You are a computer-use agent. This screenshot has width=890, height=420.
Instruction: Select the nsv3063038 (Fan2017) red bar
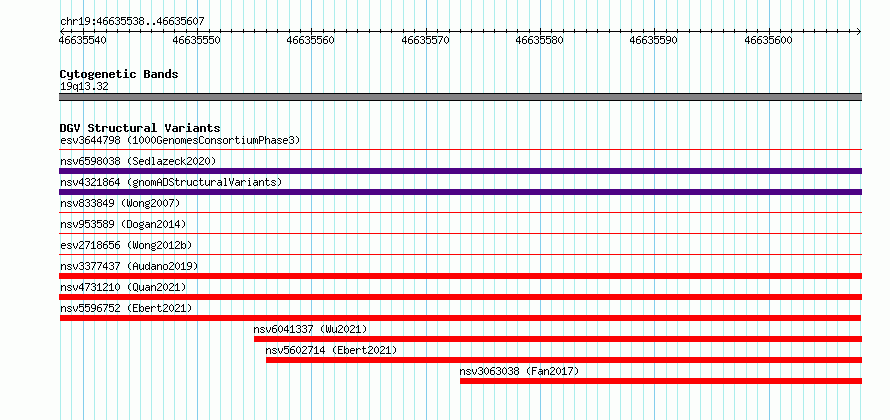click(661, 381)
